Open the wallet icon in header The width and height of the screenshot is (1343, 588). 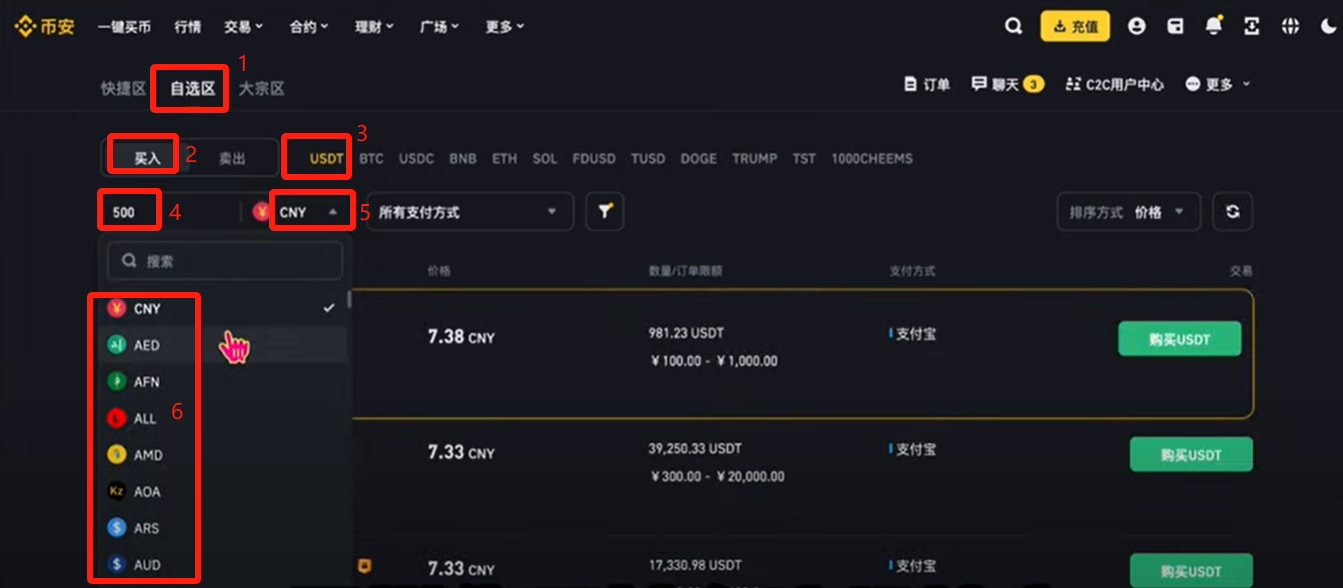[1176, 27]
